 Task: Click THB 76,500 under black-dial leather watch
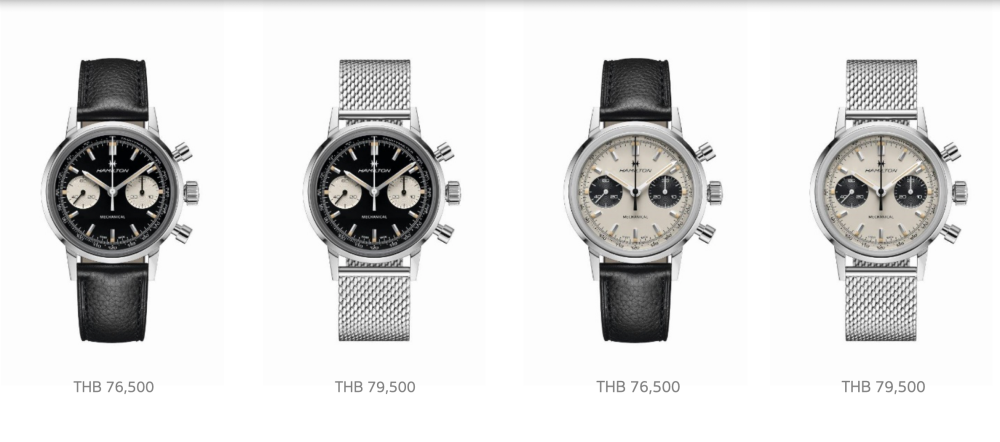point(114,387)
